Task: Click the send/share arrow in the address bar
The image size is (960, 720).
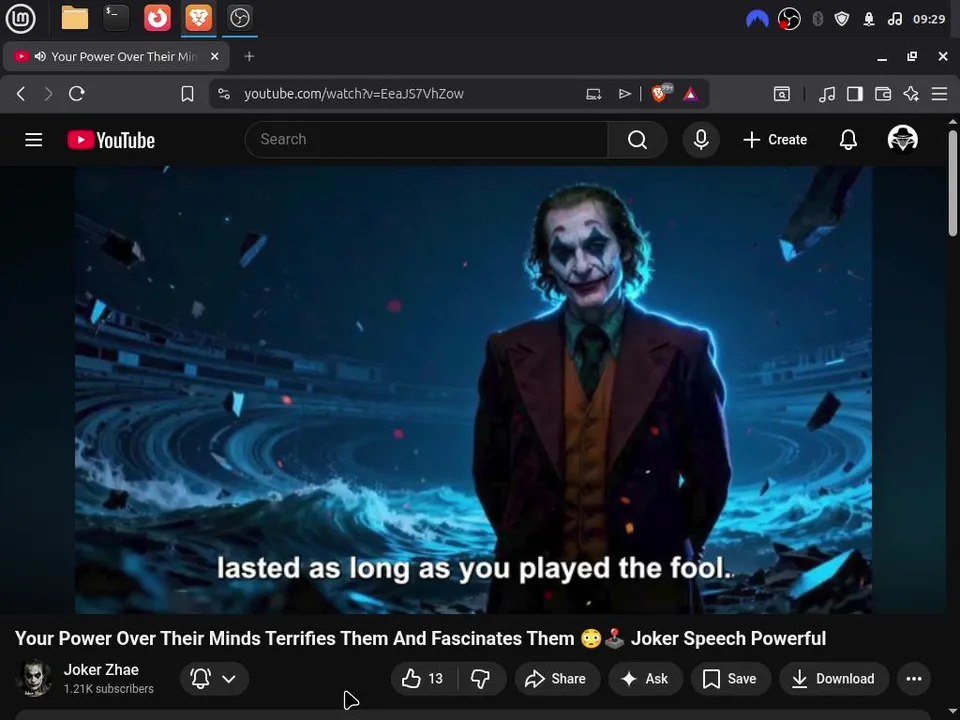Action: pos(624,94)
